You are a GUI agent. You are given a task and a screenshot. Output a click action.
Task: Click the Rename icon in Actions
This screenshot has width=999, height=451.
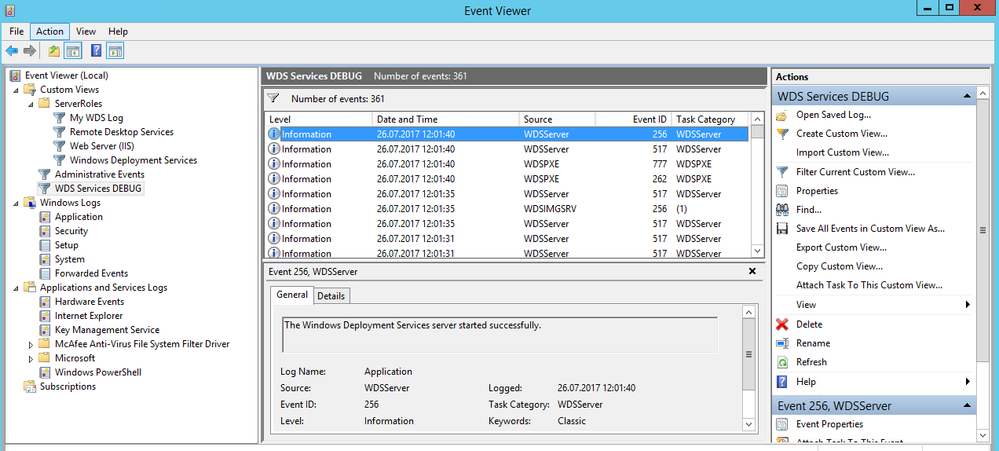[782, 343]
